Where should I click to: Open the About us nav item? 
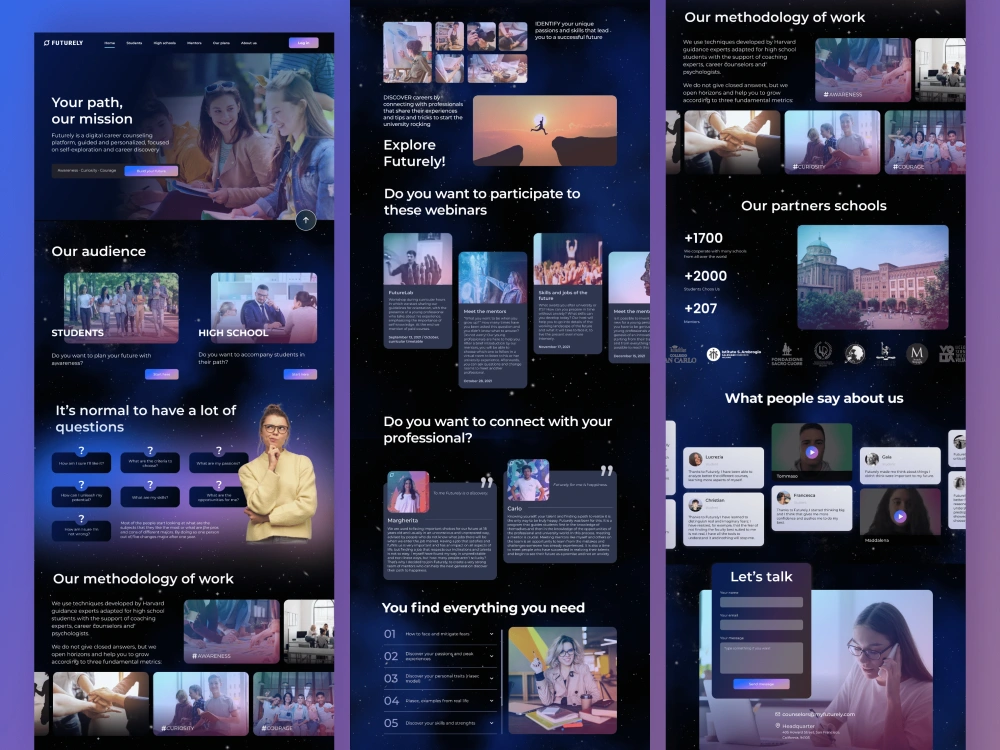pyautogui.click(x=249, y=43)
